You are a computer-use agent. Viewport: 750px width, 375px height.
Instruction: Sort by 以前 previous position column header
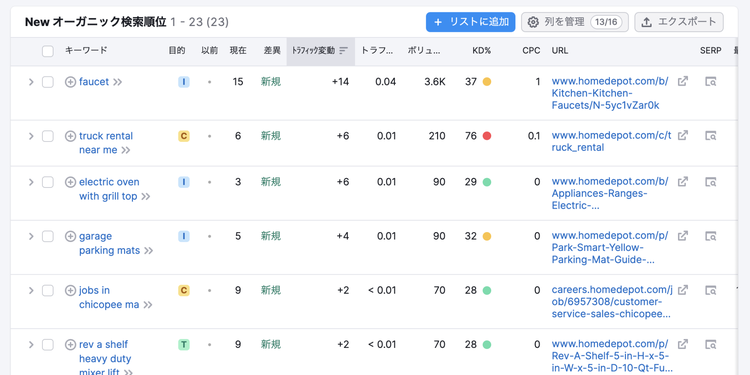pyautogui.click(x=210, y=51)
